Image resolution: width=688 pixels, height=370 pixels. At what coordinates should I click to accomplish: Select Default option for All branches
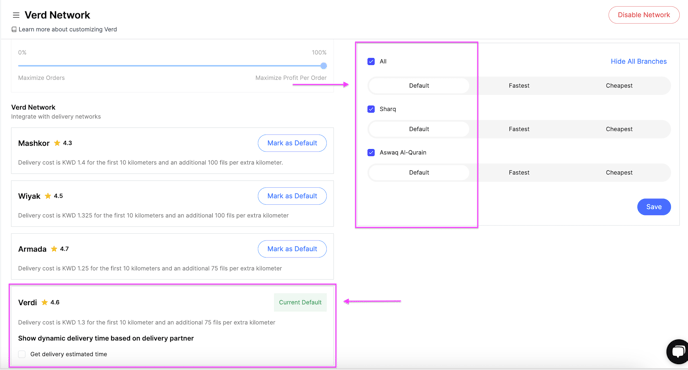(x=419, y=86)
